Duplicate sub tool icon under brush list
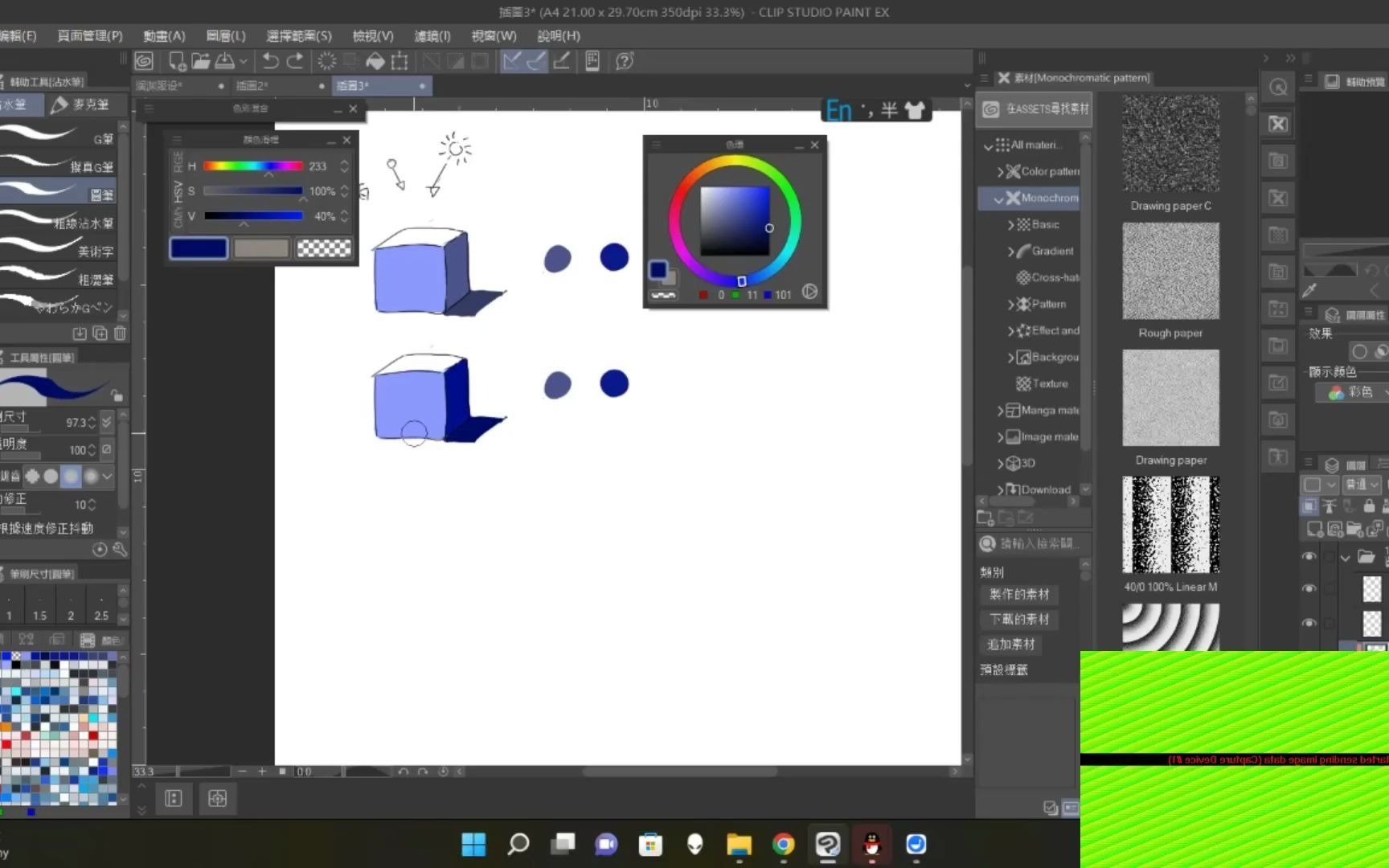 click(100, 333)
